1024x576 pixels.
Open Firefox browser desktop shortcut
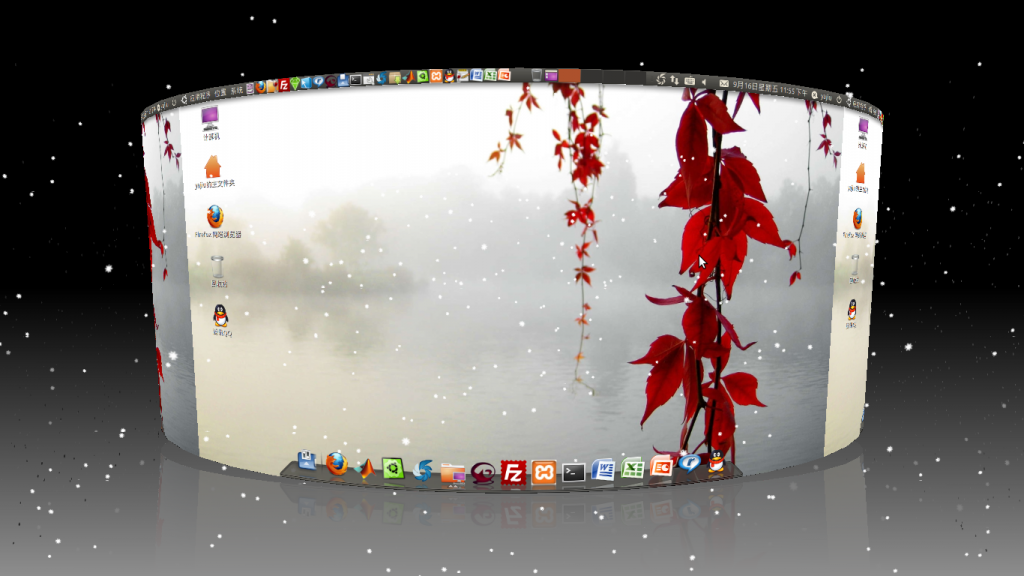click(215, 217)
